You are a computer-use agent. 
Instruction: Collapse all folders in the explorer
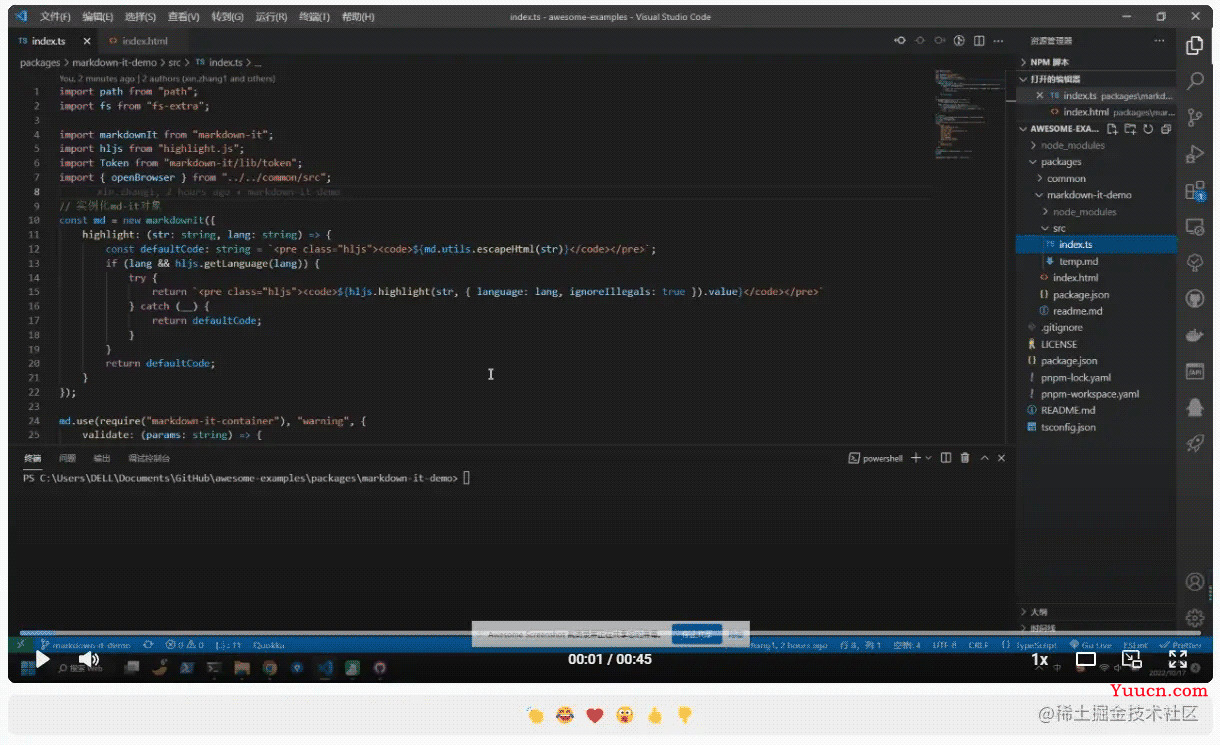[1165, 129]
